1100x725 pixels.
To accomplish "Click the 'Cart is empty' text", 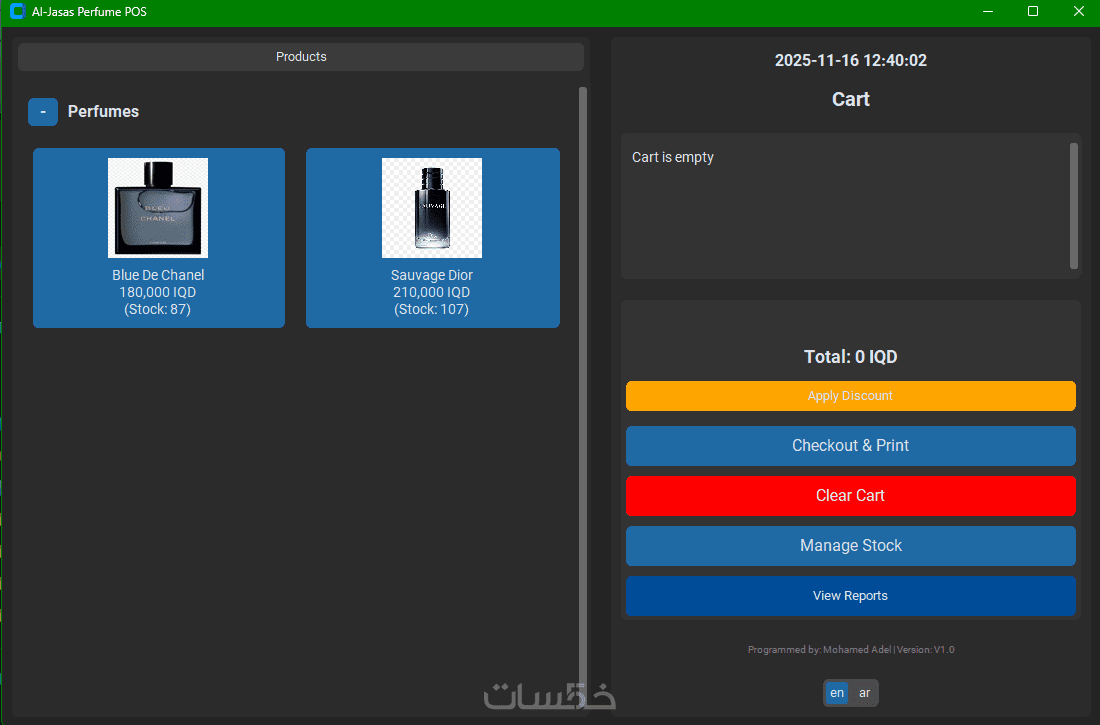I will pos(673,157).
